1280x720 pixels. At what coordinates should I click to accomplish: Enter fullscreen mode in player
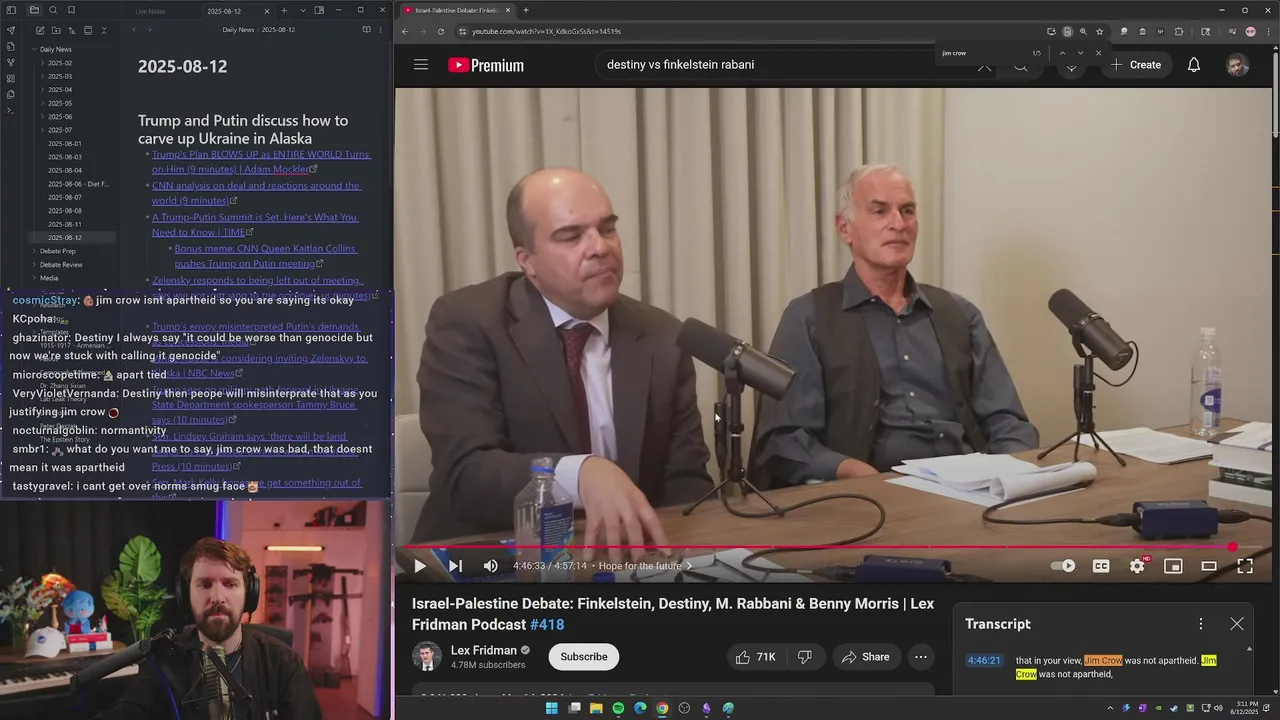pos(1245,566)
